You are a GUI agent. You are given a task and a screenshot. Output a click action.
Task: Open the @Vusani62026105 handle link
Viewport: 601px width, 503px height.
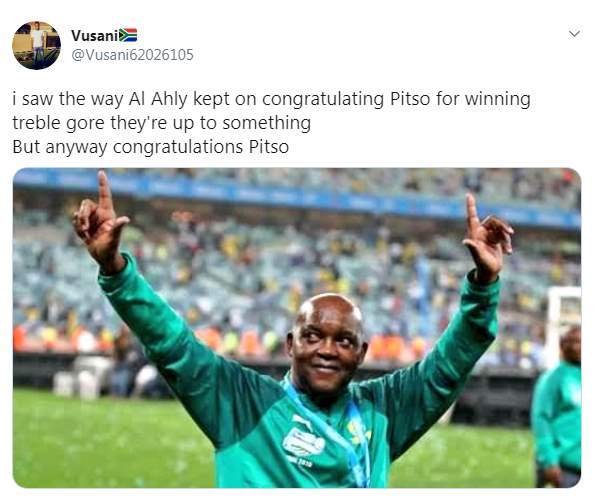point(132,55)
